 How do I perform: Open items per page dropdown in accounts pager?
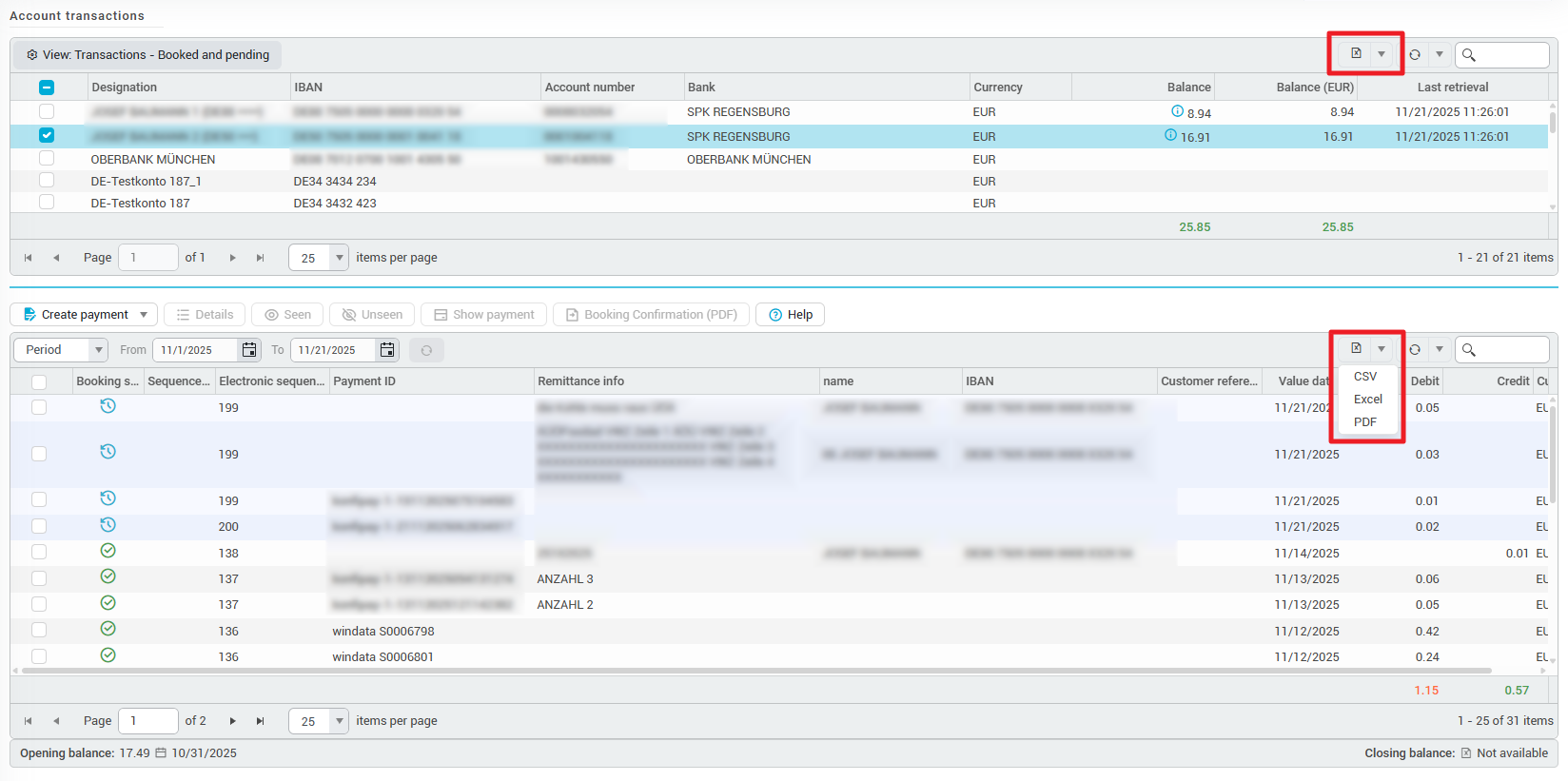pyautogui.click(x=339, y=258)
